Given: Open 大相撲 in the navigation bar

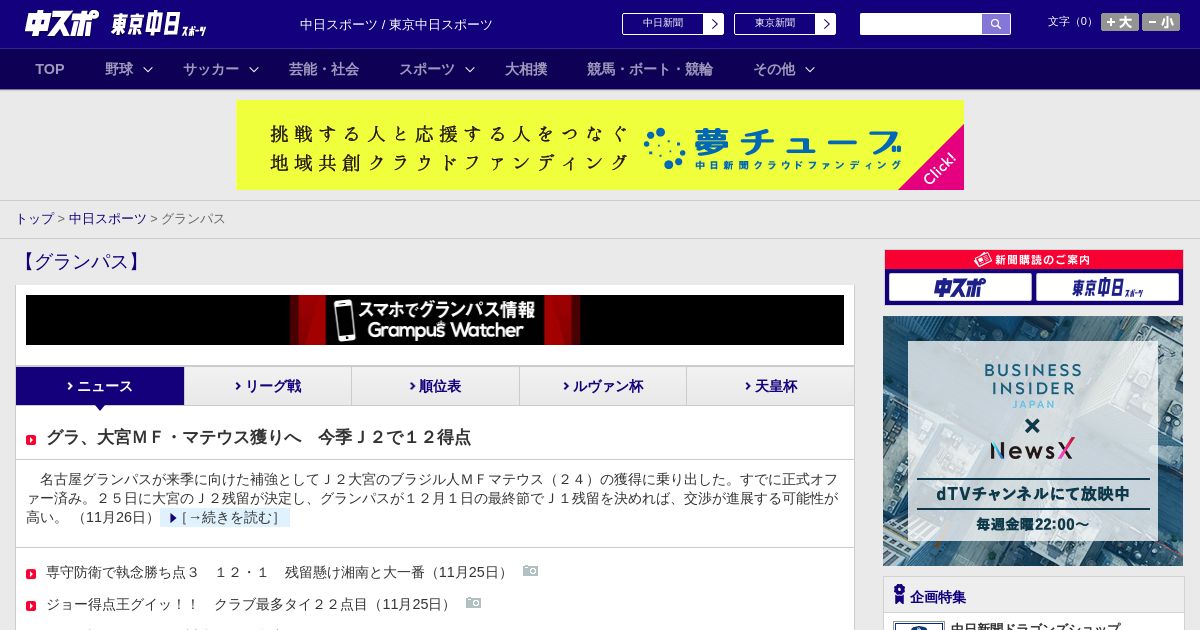Looking at the screenshot, I should click(526, 69).
